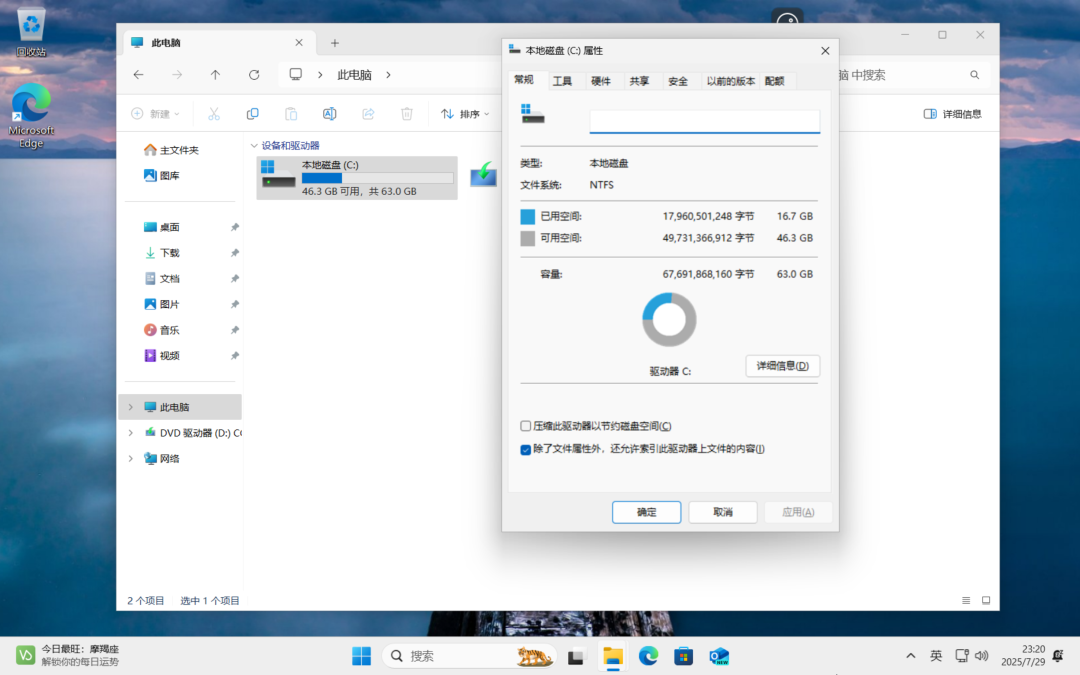The image size is (1080, 675).
Task: Switch to the 安全 tab
Action: click(678, 81)
